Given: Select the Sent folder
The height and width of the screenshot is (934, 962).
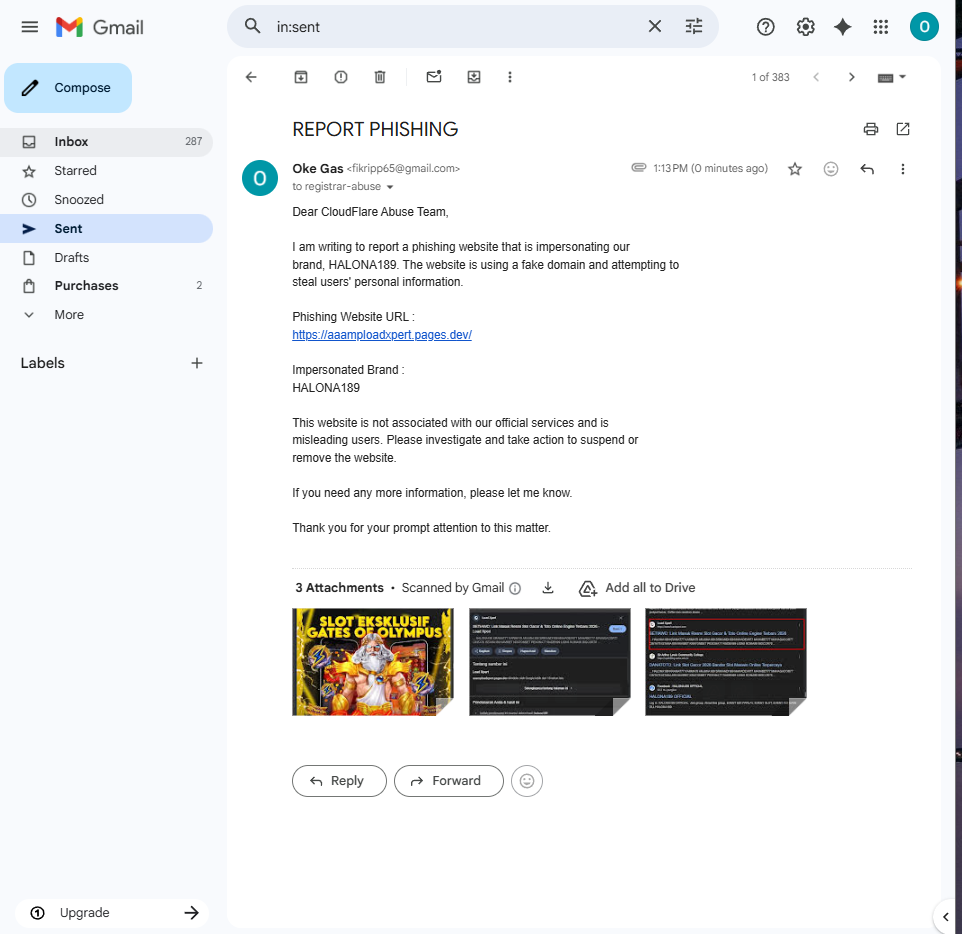Looking at the screenshot, I should point(107,228).
